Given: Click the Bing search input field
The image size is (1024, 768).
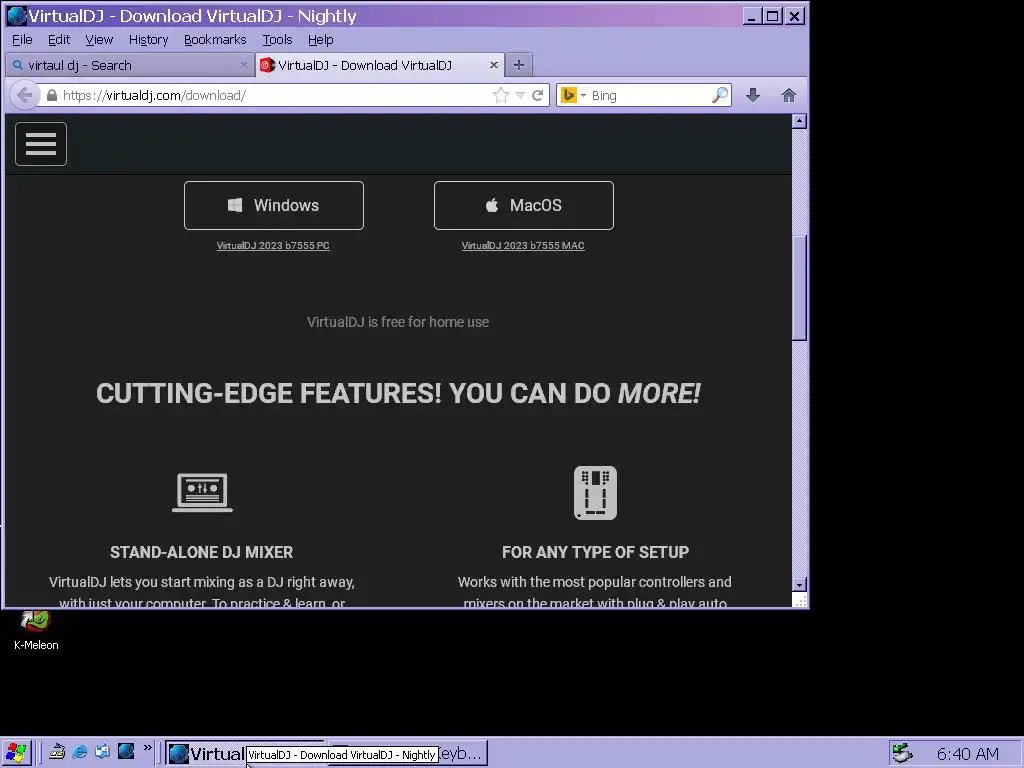Looking at the screenshot, I should 649,95.
